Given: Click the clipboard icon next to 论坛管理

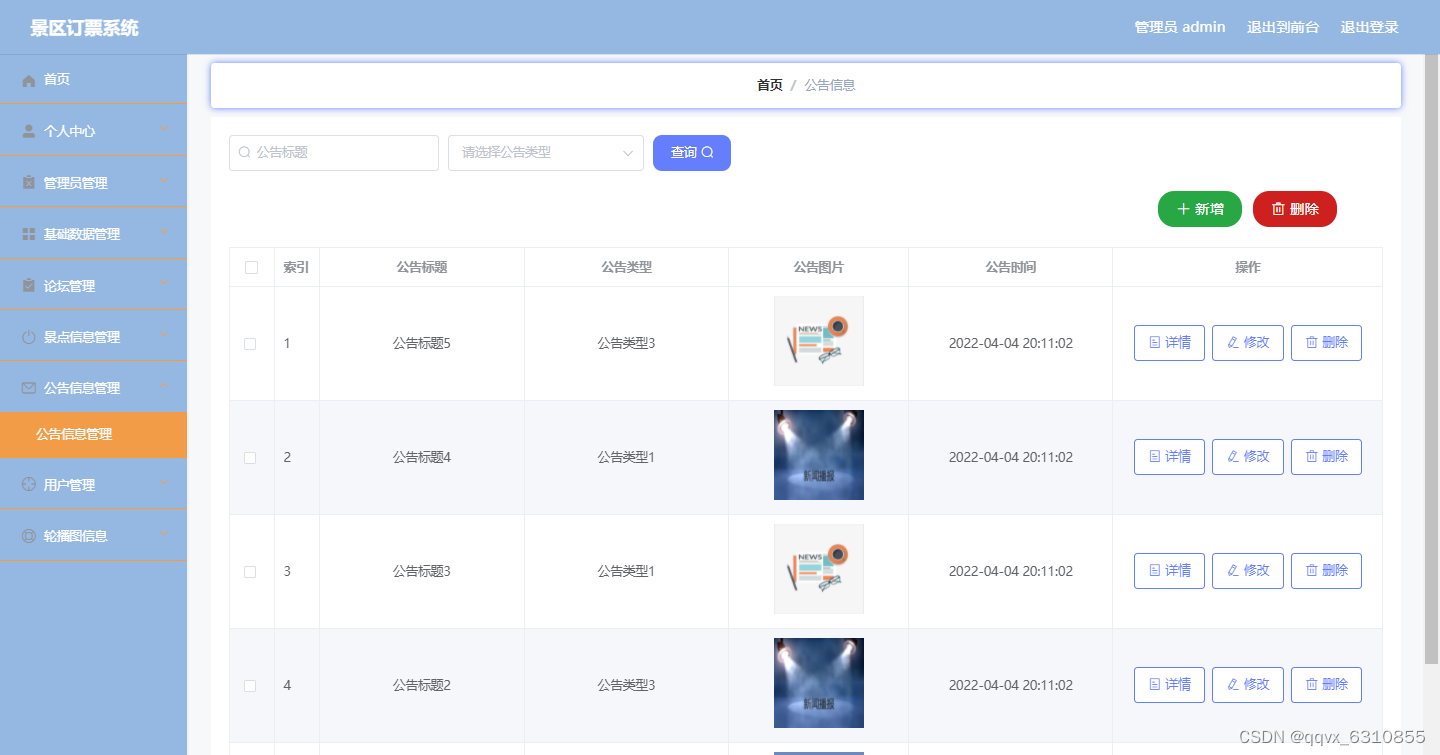Looking at the screenshot, I should pos(29,286).
